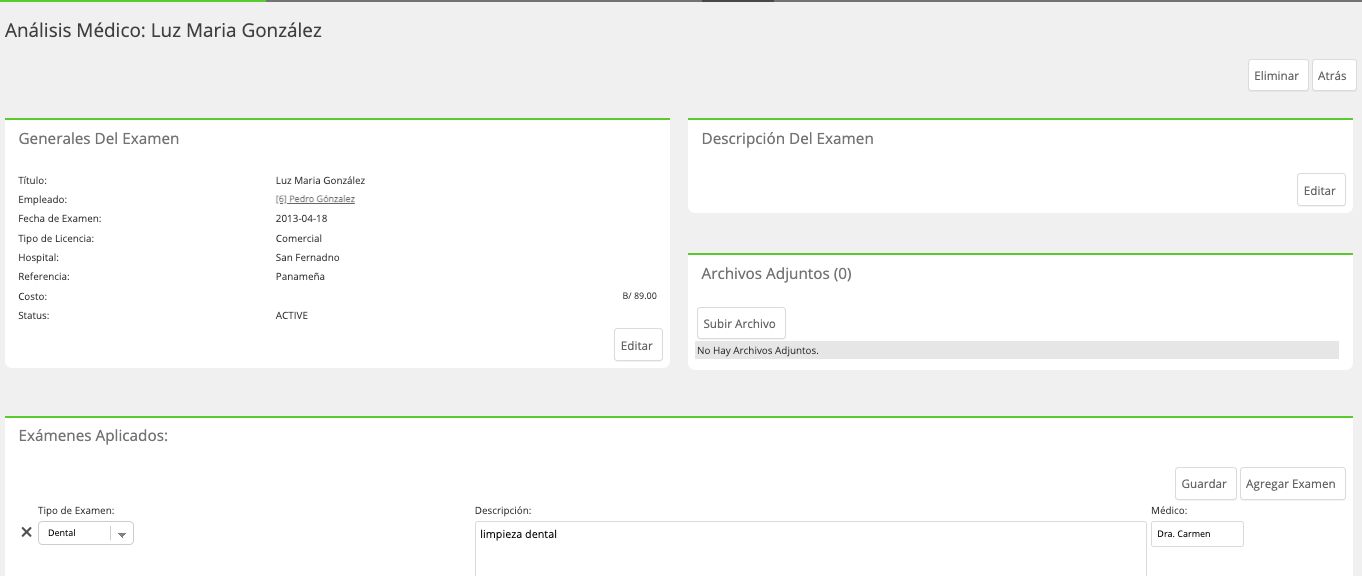
Task: Click Agregar Examen button
Action: click(x=1292, y=483)
